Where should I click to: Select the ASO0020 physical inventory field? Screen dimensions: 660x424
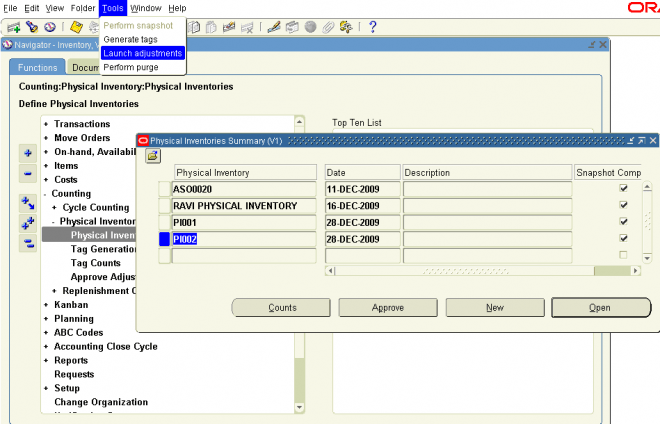[244, 189]
